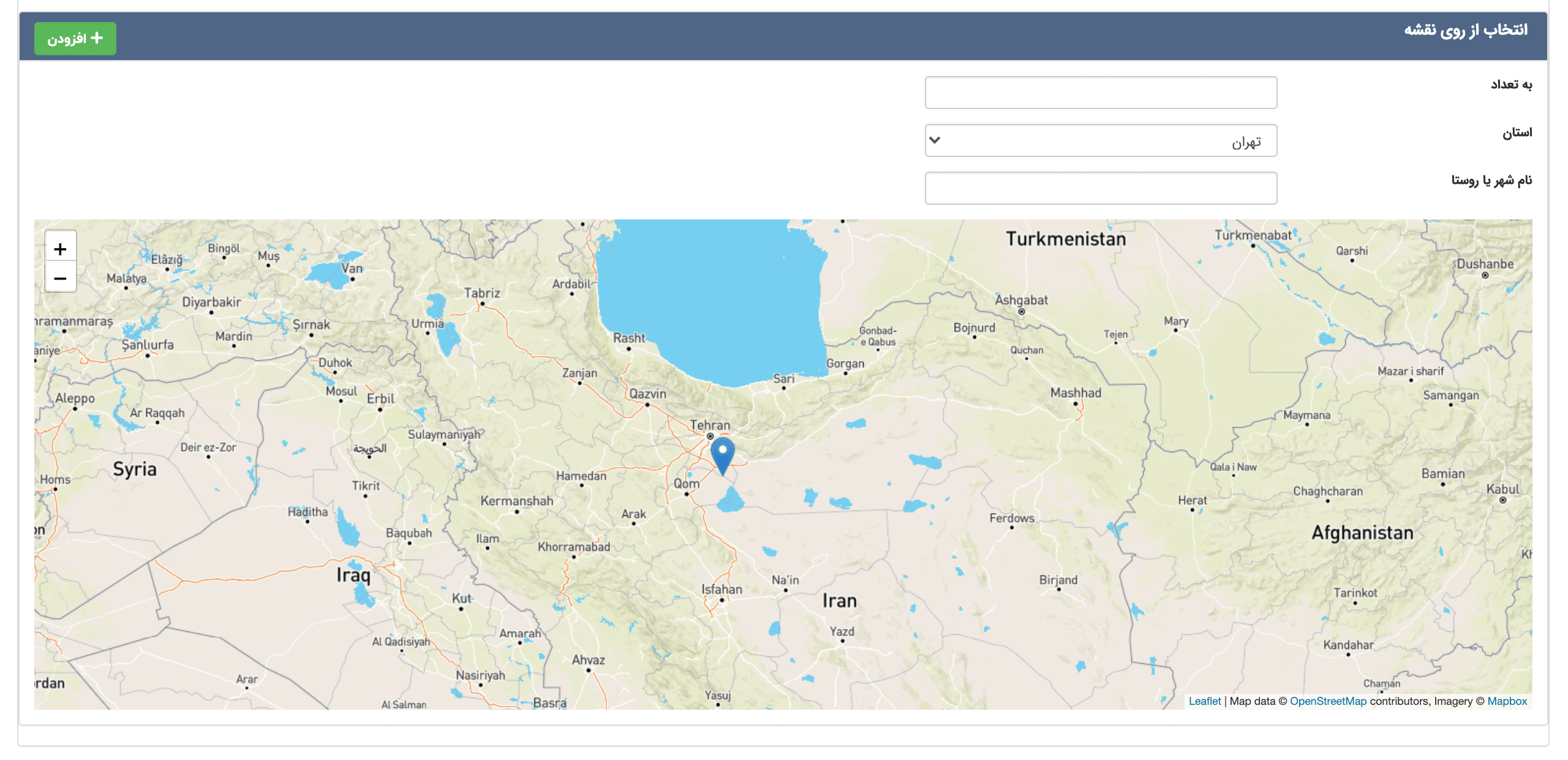Open the Mapbox attribution link
Screen dimensions: 1568x760
[1507, 701]
